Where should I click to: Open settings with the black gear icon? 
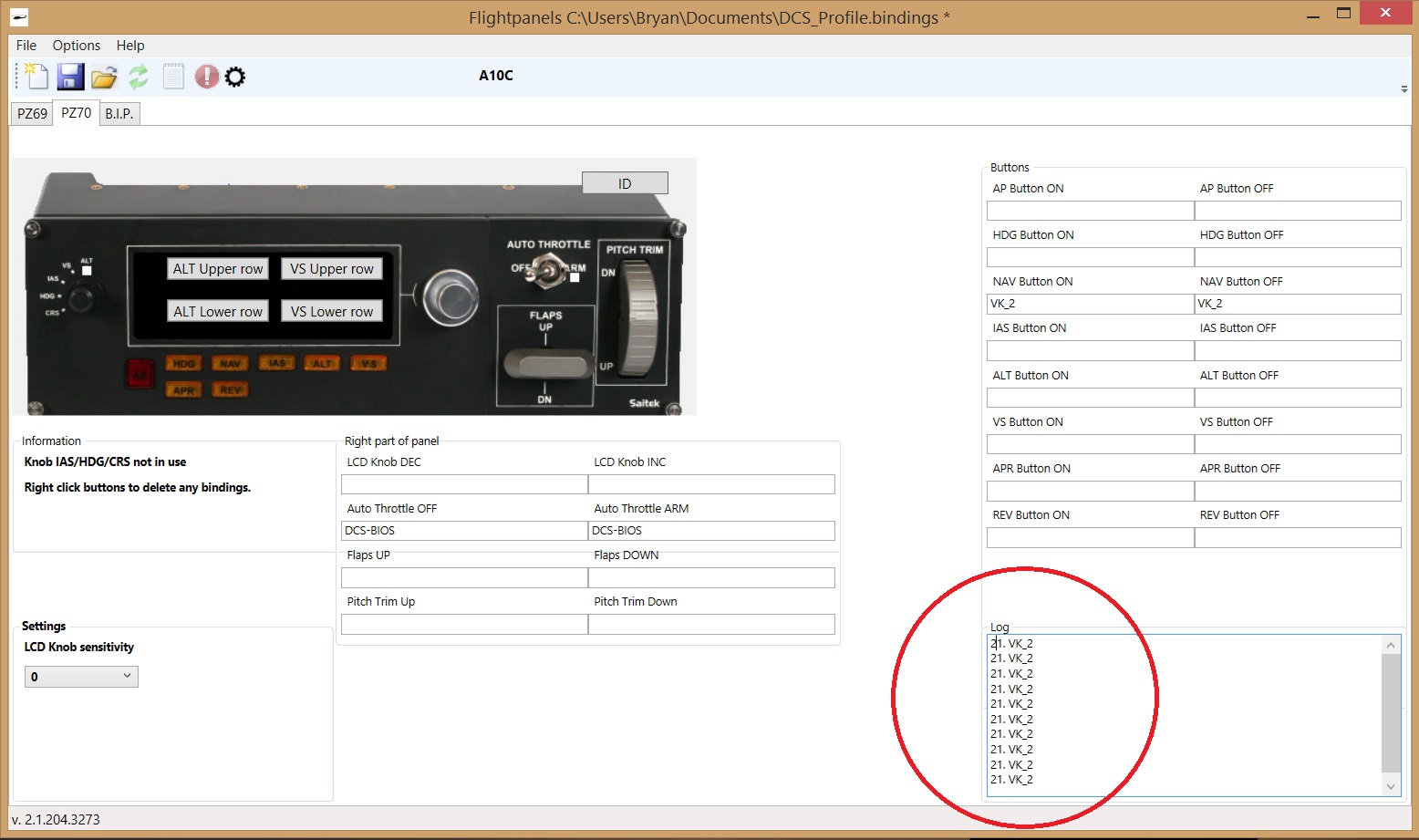pos(235,77)
